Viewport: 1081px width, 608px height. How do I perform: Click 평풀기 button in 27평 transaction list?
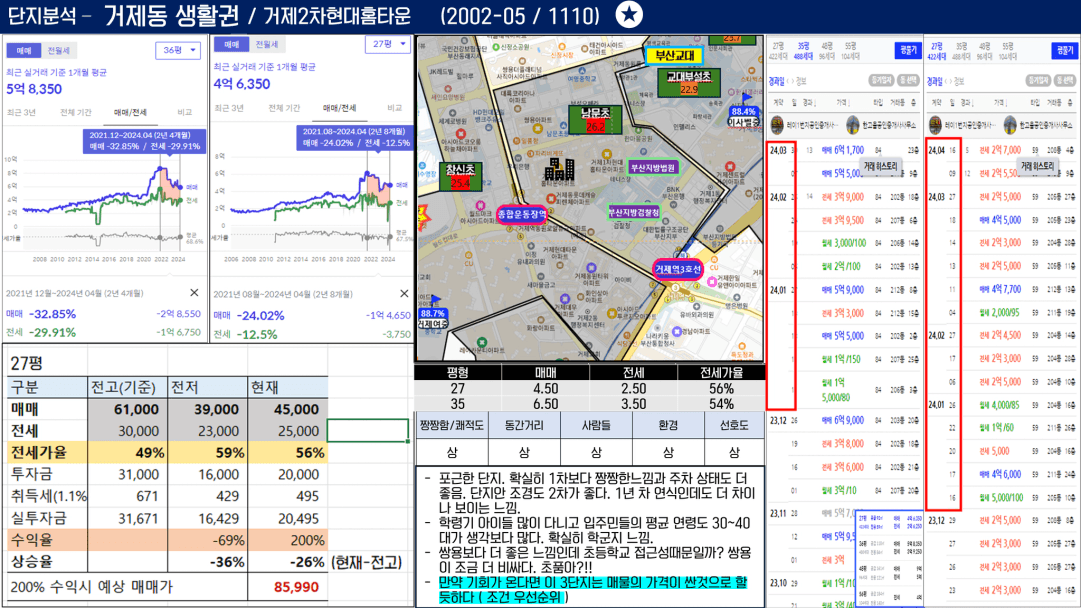point(1064,50)
